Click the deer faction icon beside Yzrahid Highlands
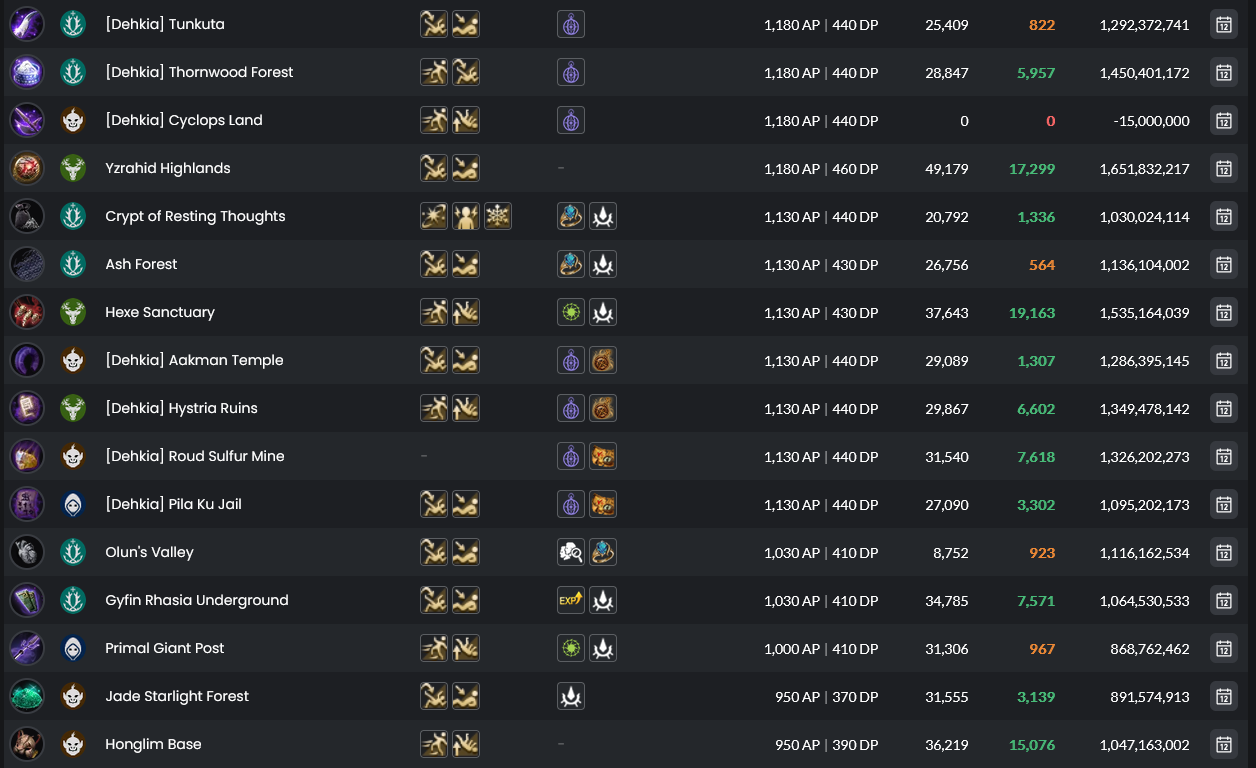The height and width of the screenshot is (768, 1256). click(73, 168)
